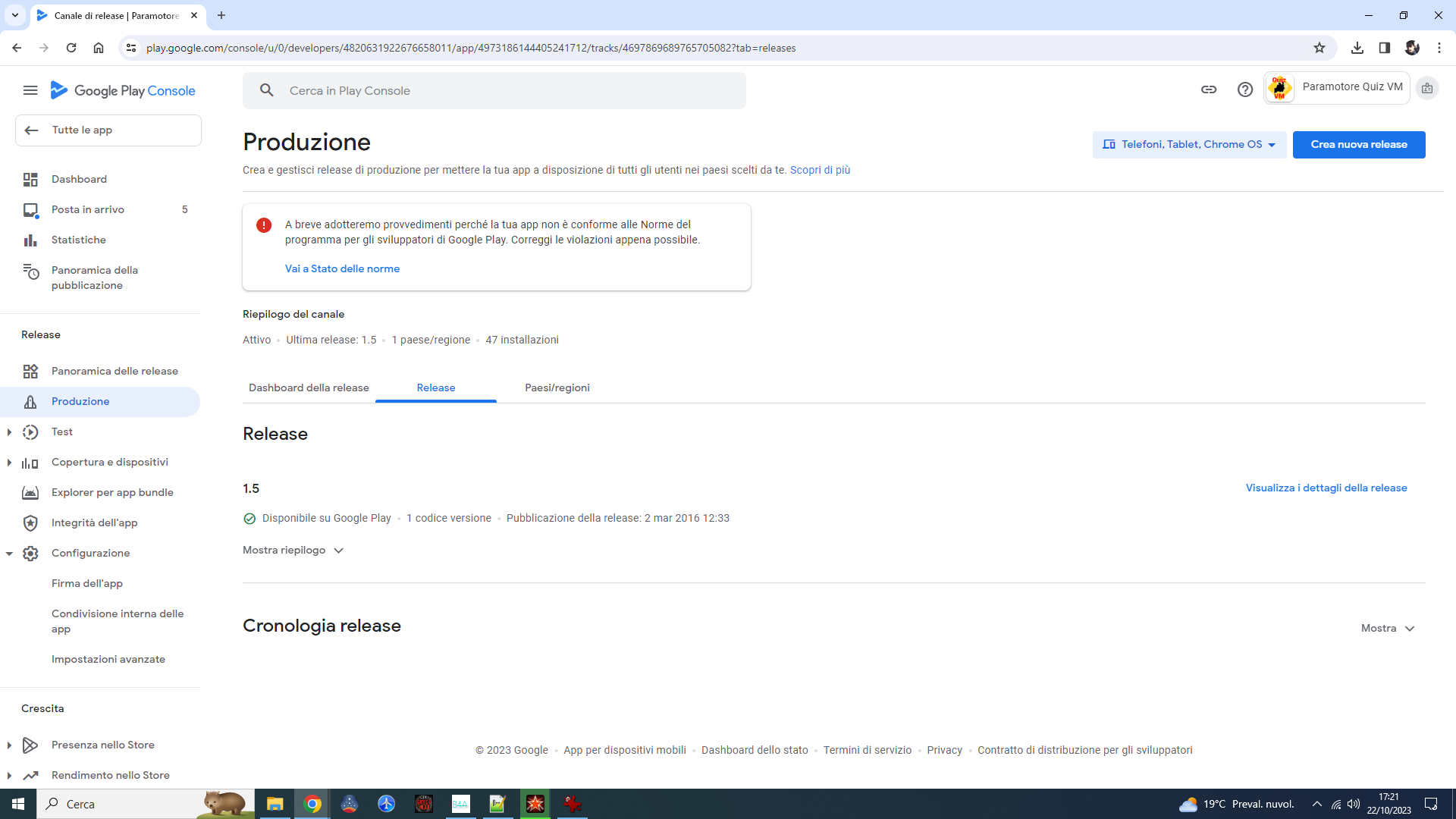Collapse the Configurazione section
Viewport: 1456px width, 819px height.
point(9,554)
